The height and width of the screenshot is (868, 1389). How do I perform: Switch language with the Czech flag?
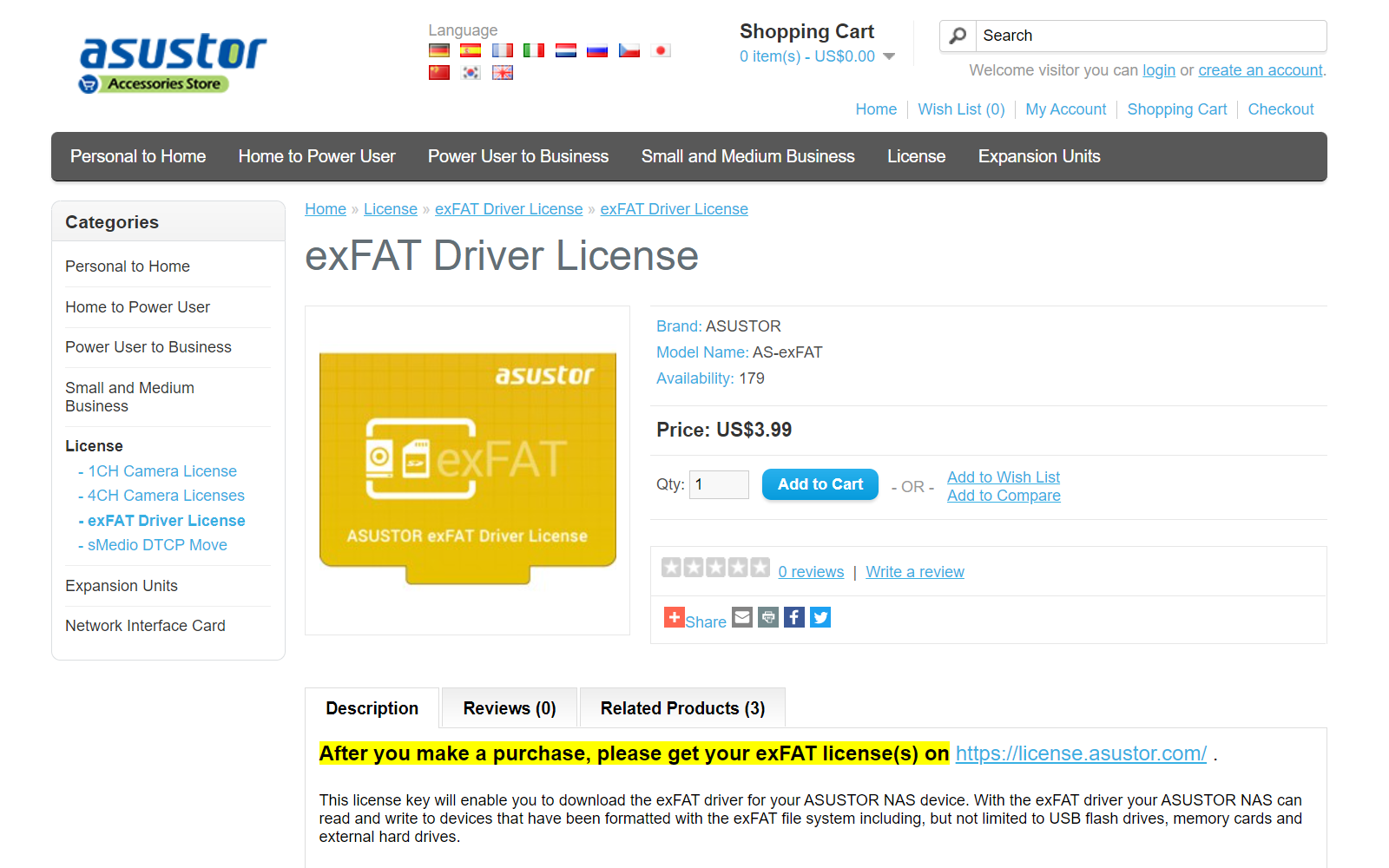pos(629,50)
